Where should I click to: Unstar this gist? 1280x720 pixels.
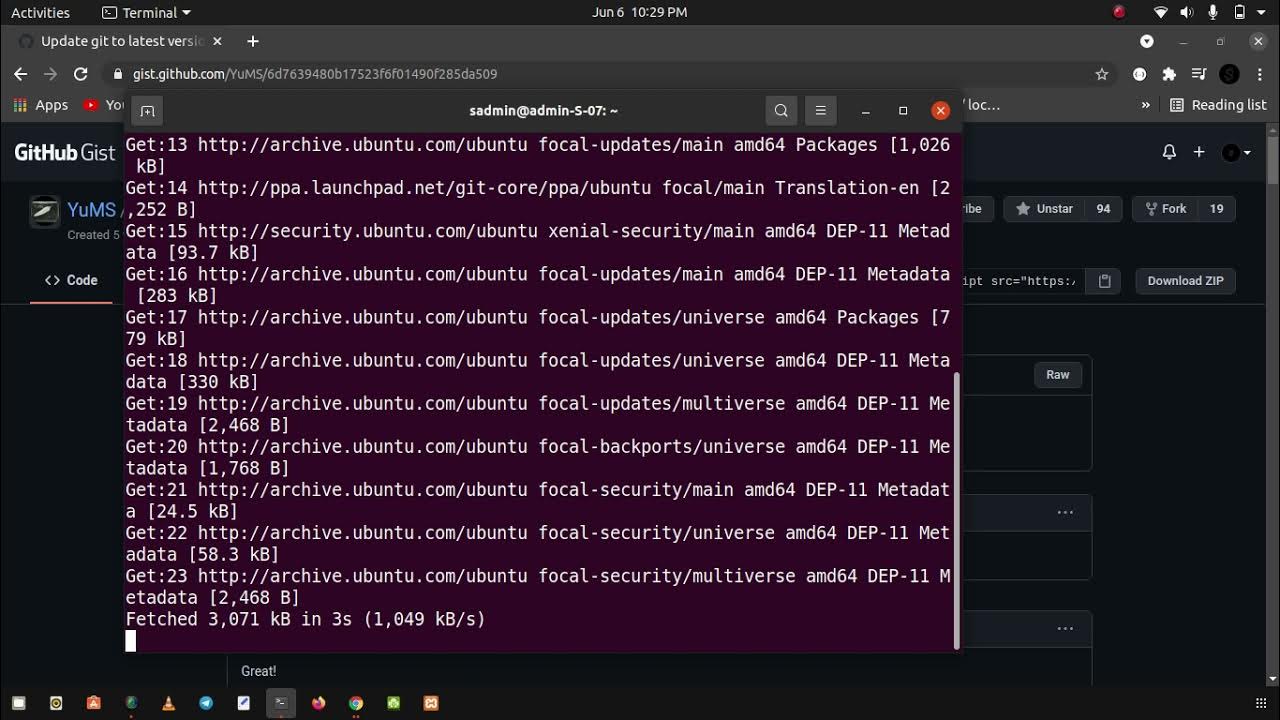[1044, 209]
